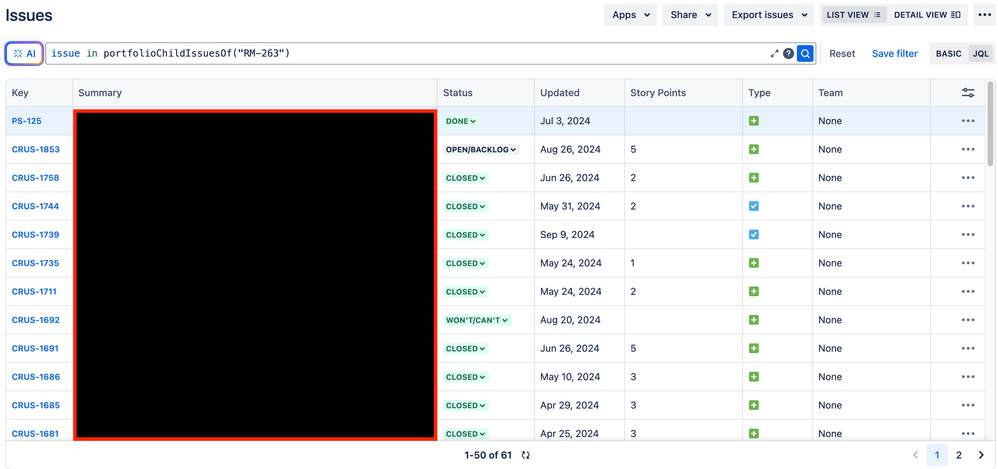Viewport: 998px width, 469px height.
Task: Click the JQL search magnifier button
Action: (x=806, y=53)
